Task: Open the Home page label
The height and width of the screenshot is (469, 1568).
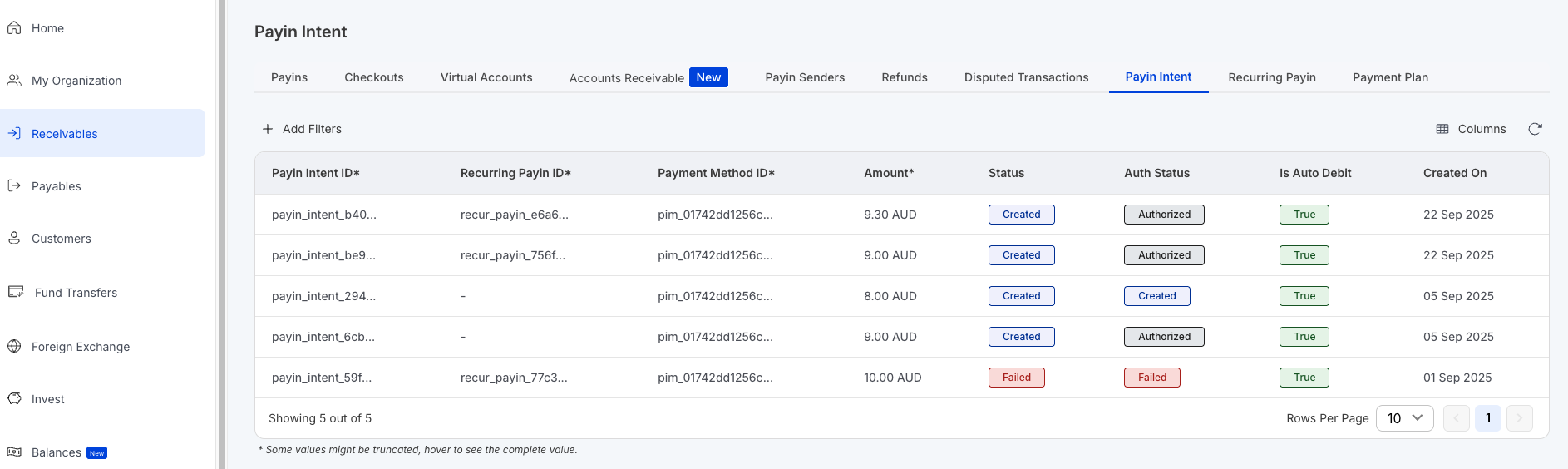Action: 47,28
